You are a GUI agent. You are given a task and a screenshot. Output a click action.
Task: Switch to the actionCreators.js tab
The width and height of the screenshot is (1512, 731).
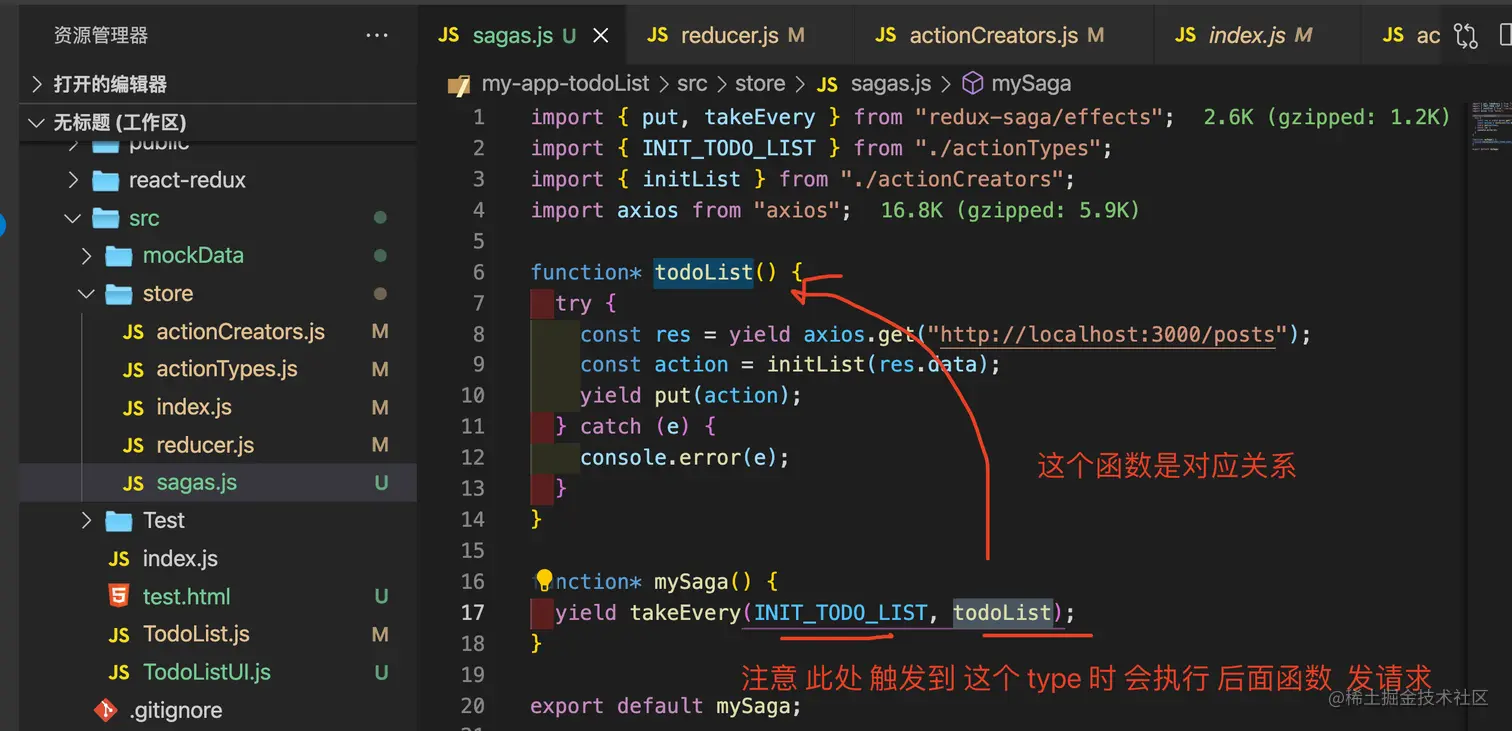tap(1004, 36)
